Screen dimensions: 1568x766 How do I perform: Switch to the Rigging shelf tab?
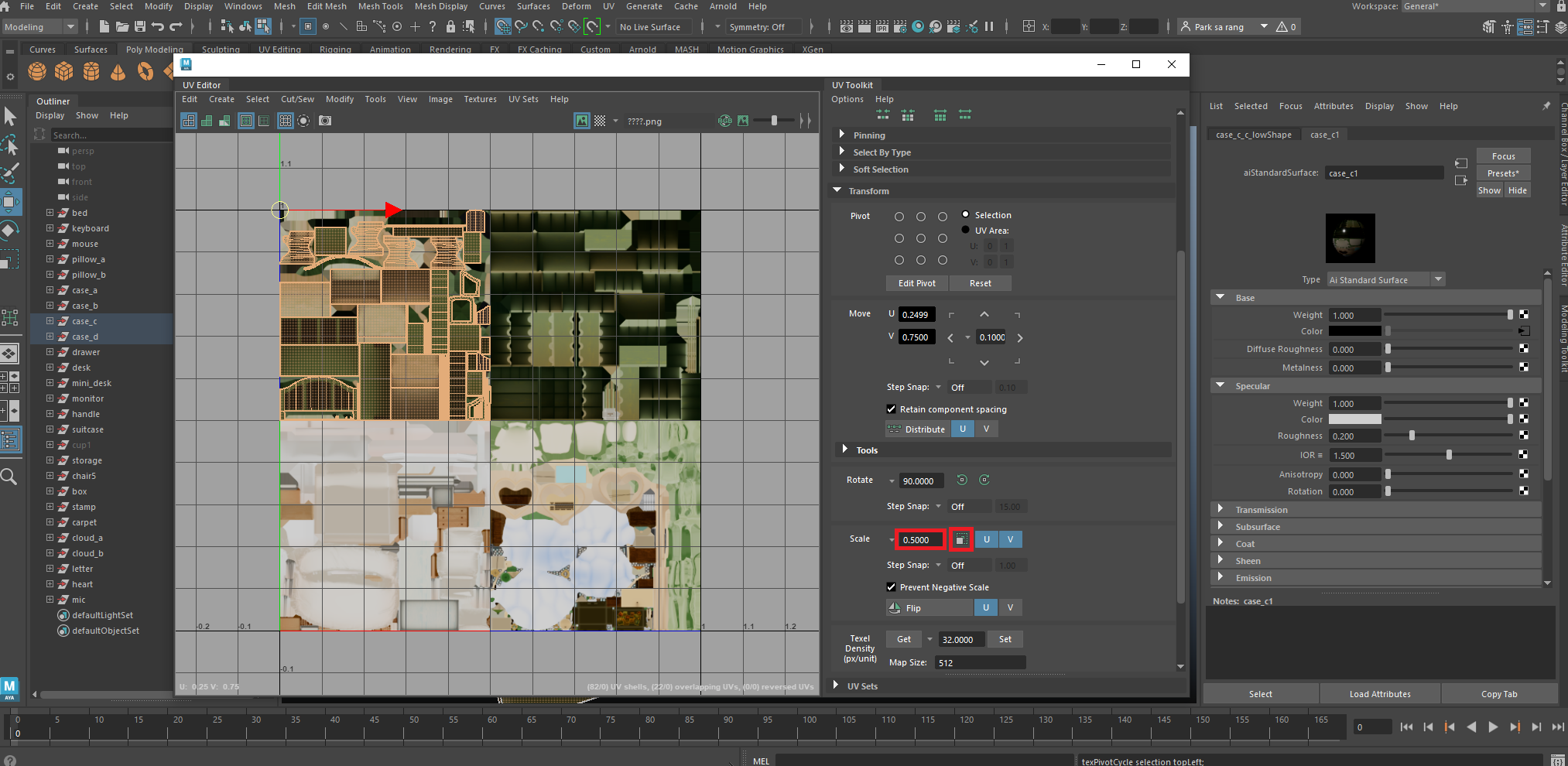tap(335, 50)
